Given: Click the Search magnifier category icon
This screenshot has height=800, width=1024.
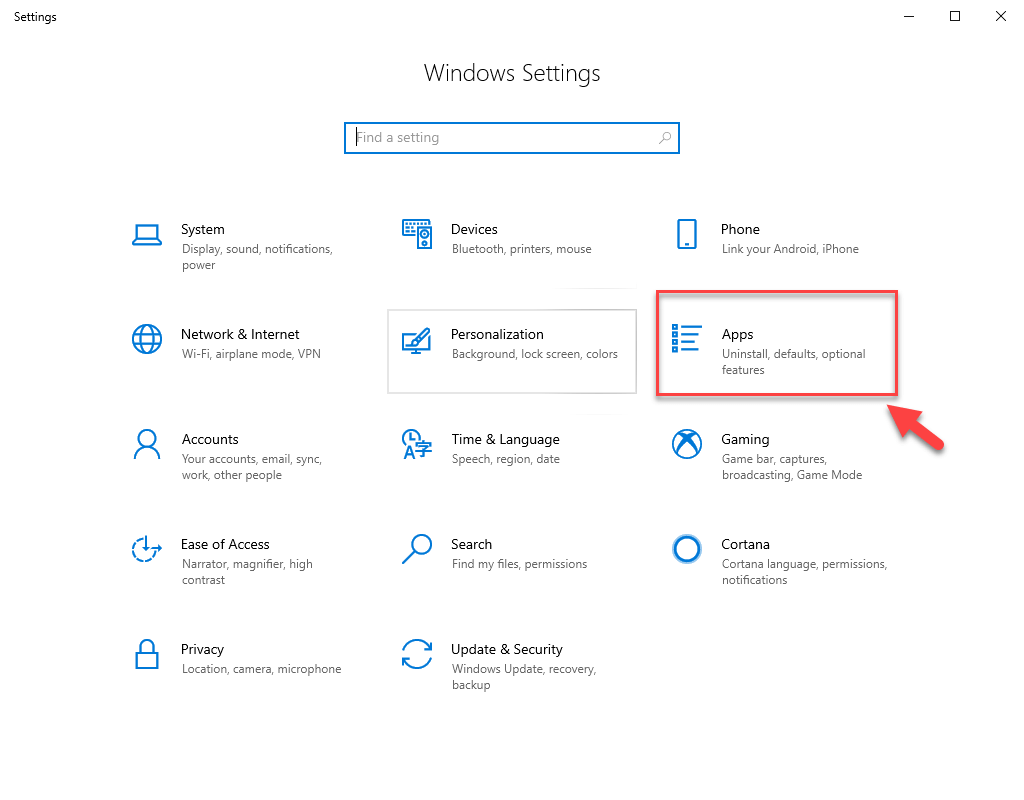Looking at the screenshot, I should (417, 549).
